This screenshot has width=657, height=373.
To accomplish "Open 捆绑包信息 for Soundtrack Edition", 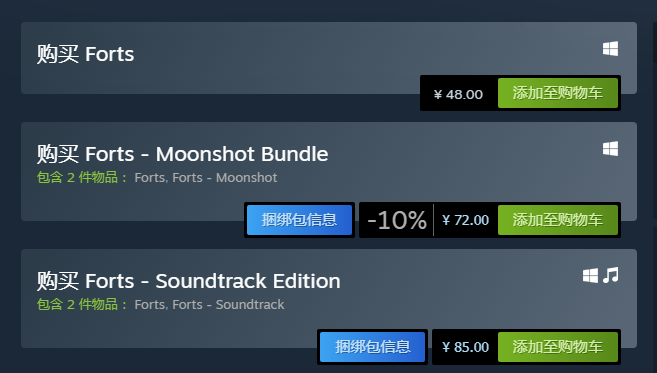I will [x=372, y=347].
